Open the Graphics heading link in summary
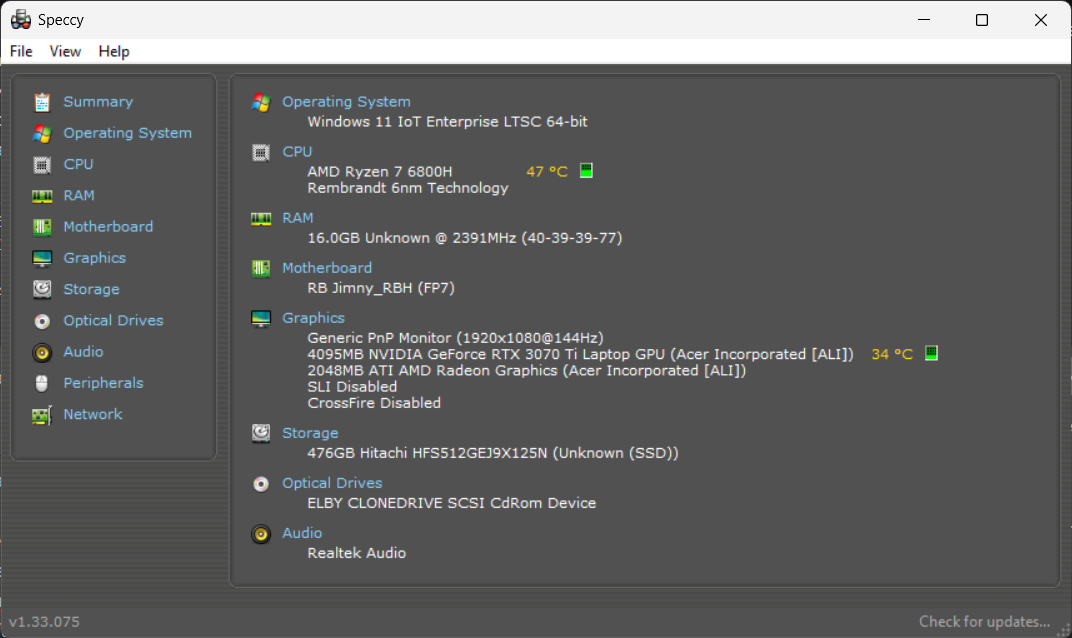1072x638 pixels. pyautogui.click(x=314, y=318)
